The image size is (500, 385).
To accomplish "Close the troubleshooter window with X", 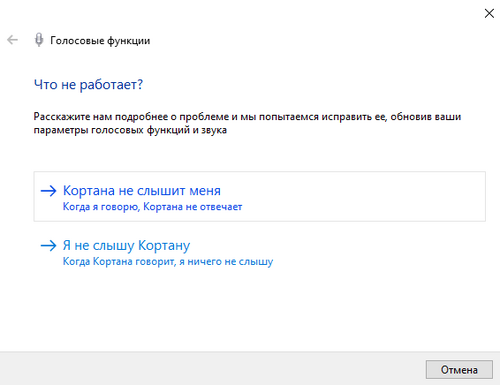I will click(489, 13).
